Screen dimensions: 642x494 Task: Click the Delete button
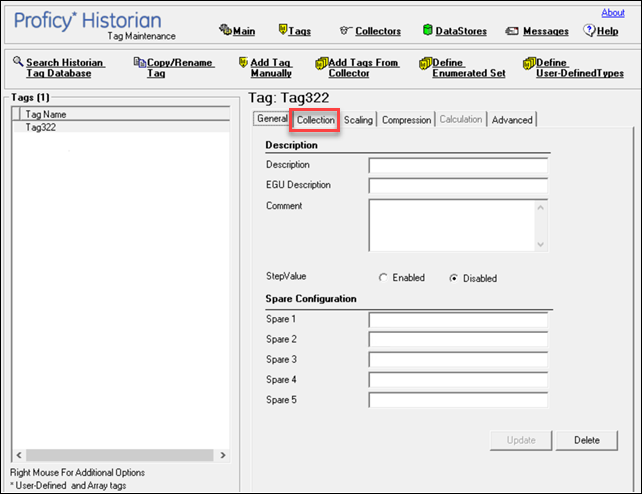coord(586,440)
